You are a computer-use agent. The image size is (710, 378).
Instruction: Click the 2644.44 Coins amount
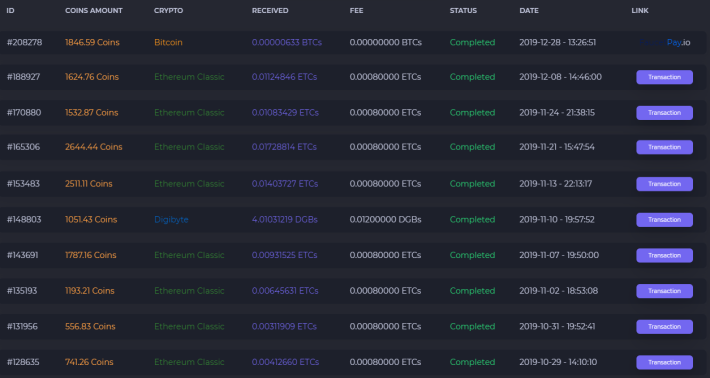(94, 147)
